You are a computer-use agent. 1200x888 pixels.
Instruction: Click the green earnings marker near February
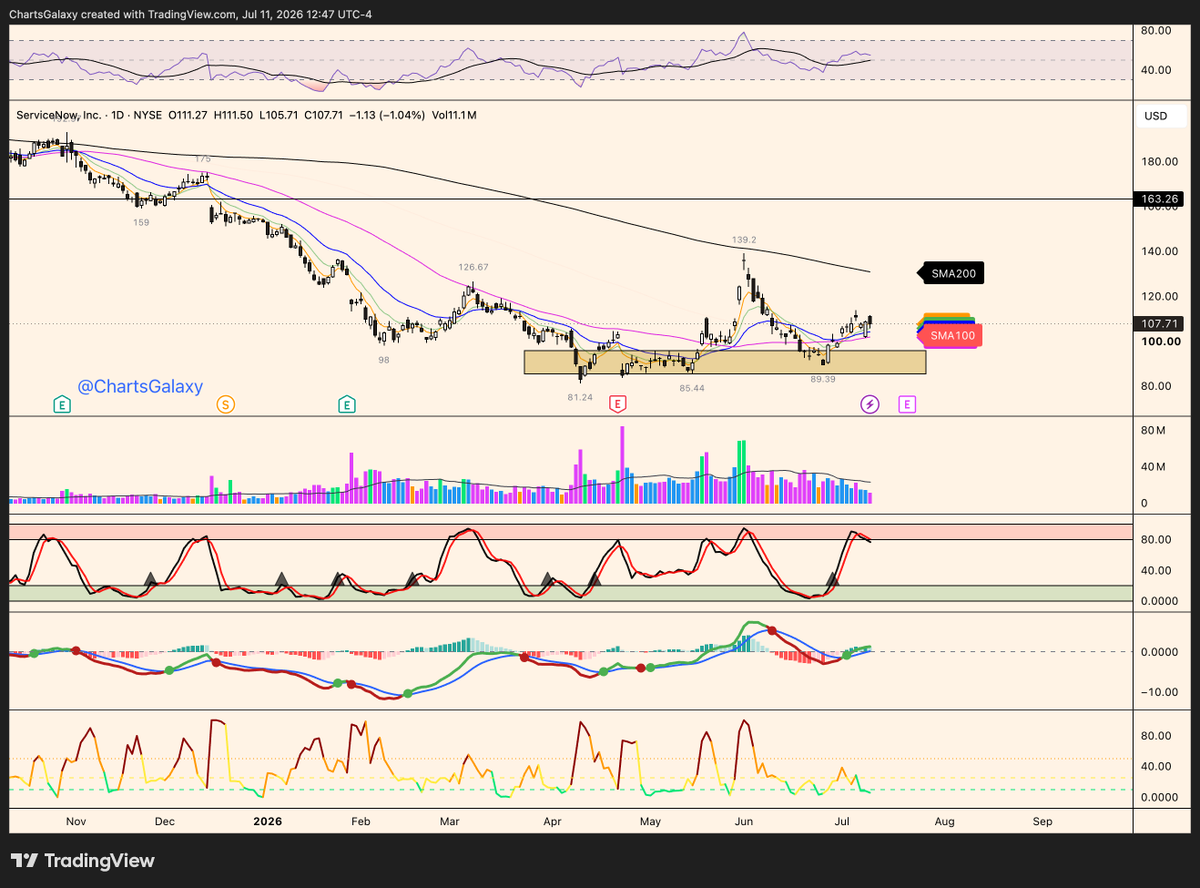point(346,404)
